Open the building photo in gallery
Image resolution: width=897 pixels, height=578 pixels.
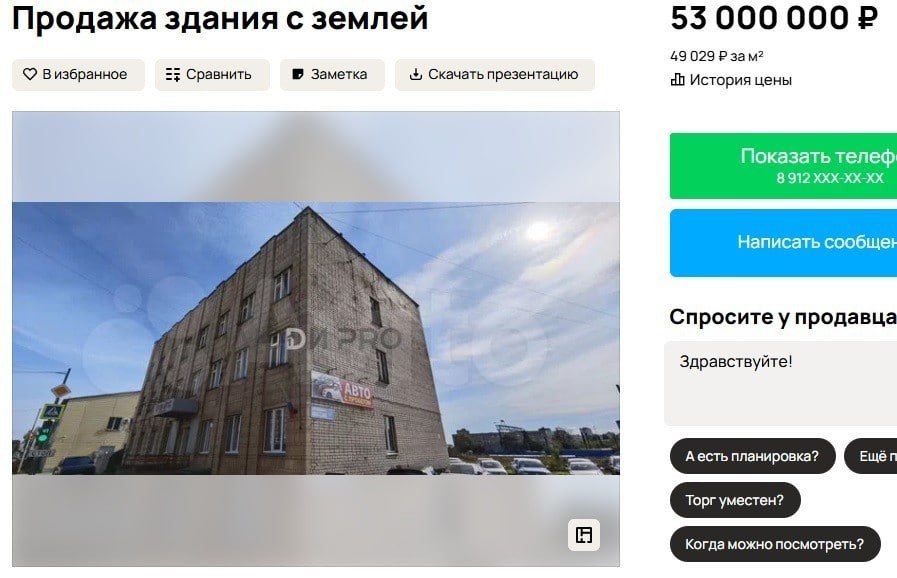[x=316, y=339]
